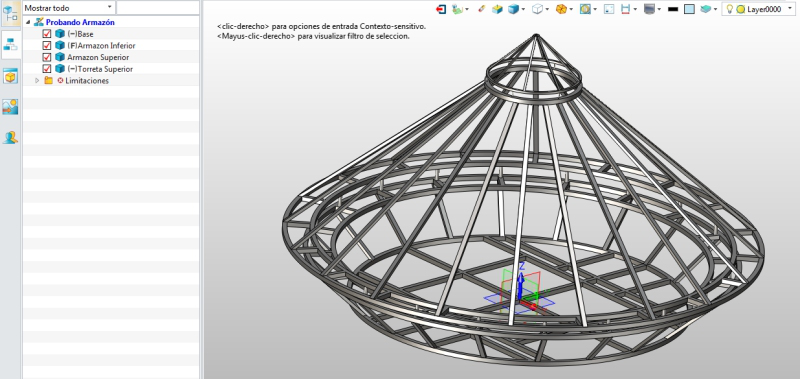Uncheck the (−)Base component checkbox
This screenshot has height=379, width=800.
click(47, 34)
